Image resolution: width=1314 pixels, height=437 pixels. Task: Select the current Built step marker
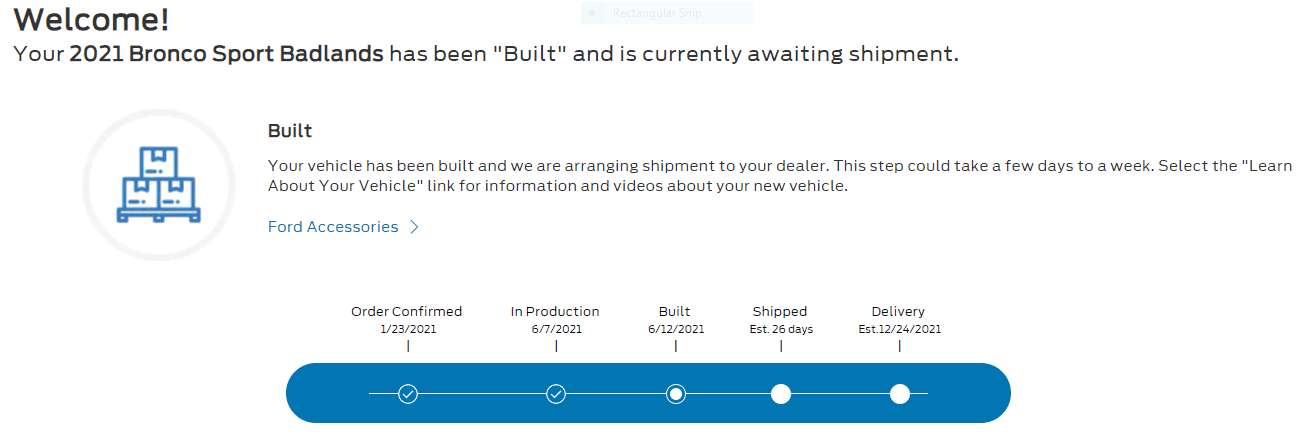pyautogui.click(x=676, y=394)
